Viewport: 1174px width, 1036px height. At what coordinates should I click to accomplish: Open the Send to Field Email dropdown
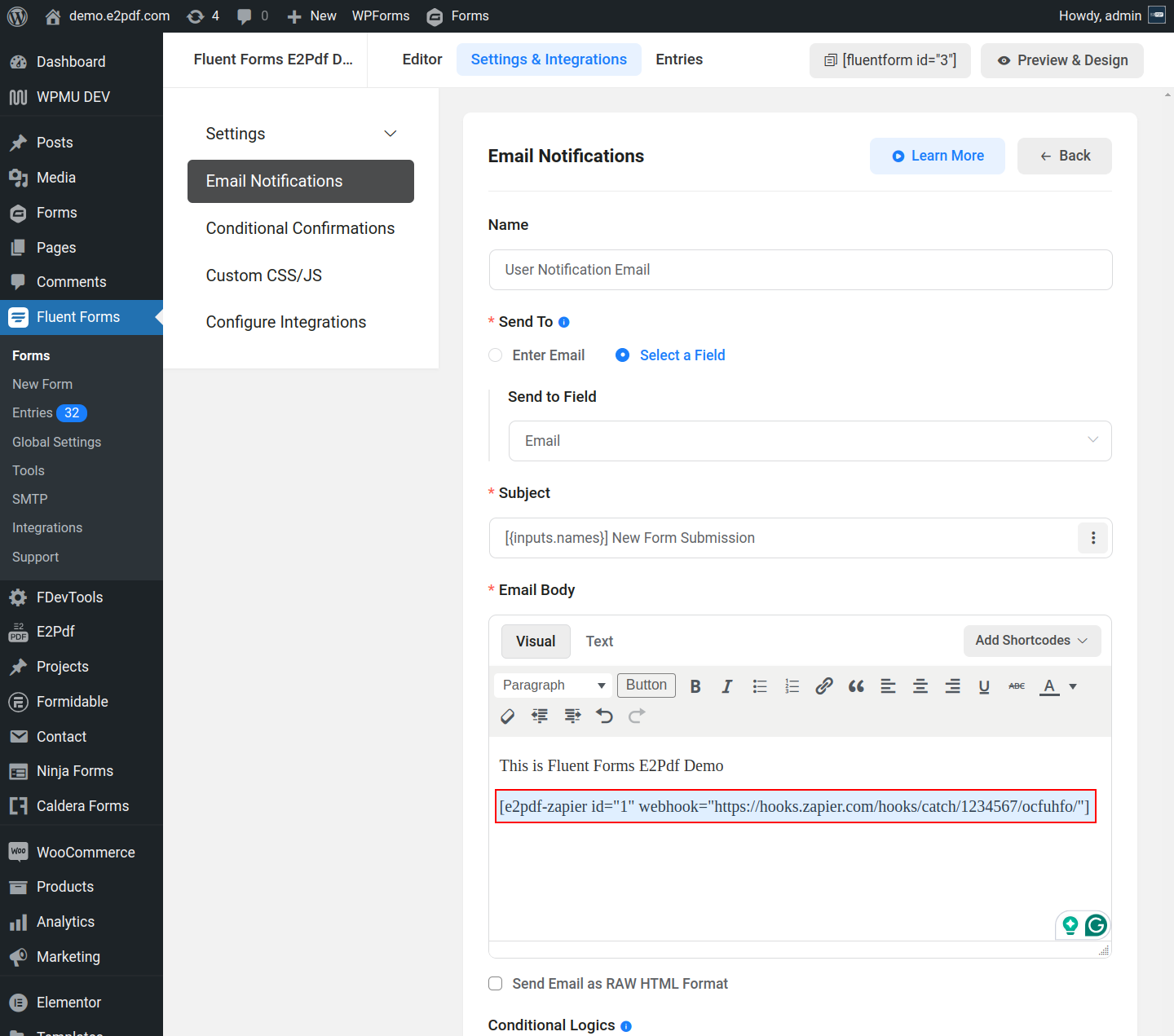click(x=810, y=441)
